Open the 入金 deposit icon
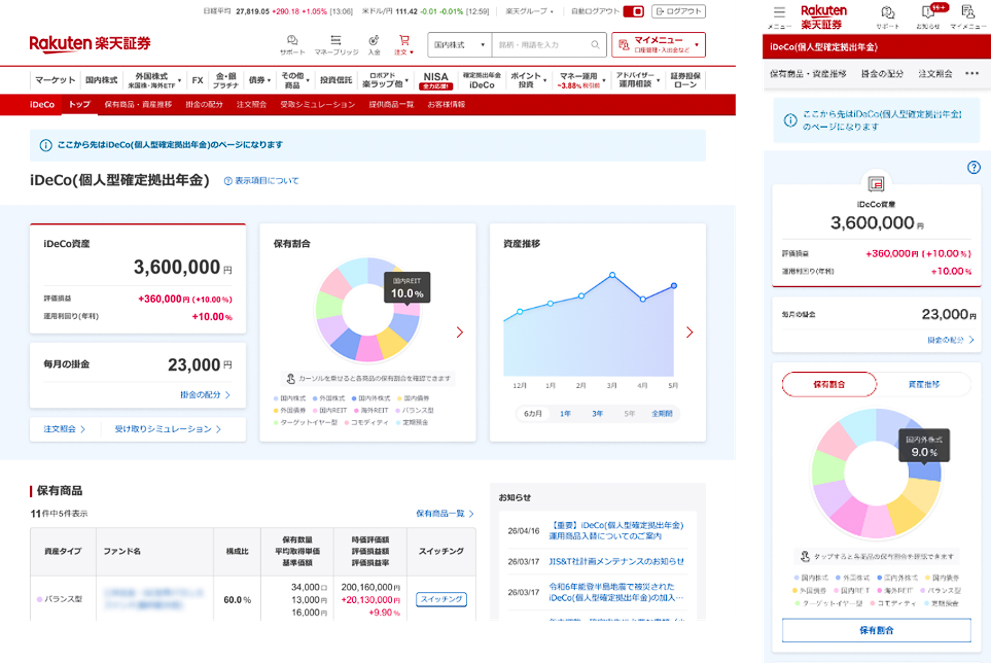Image resolution: width=991 pixels, height=663 pixels. [x=374, y=45]
